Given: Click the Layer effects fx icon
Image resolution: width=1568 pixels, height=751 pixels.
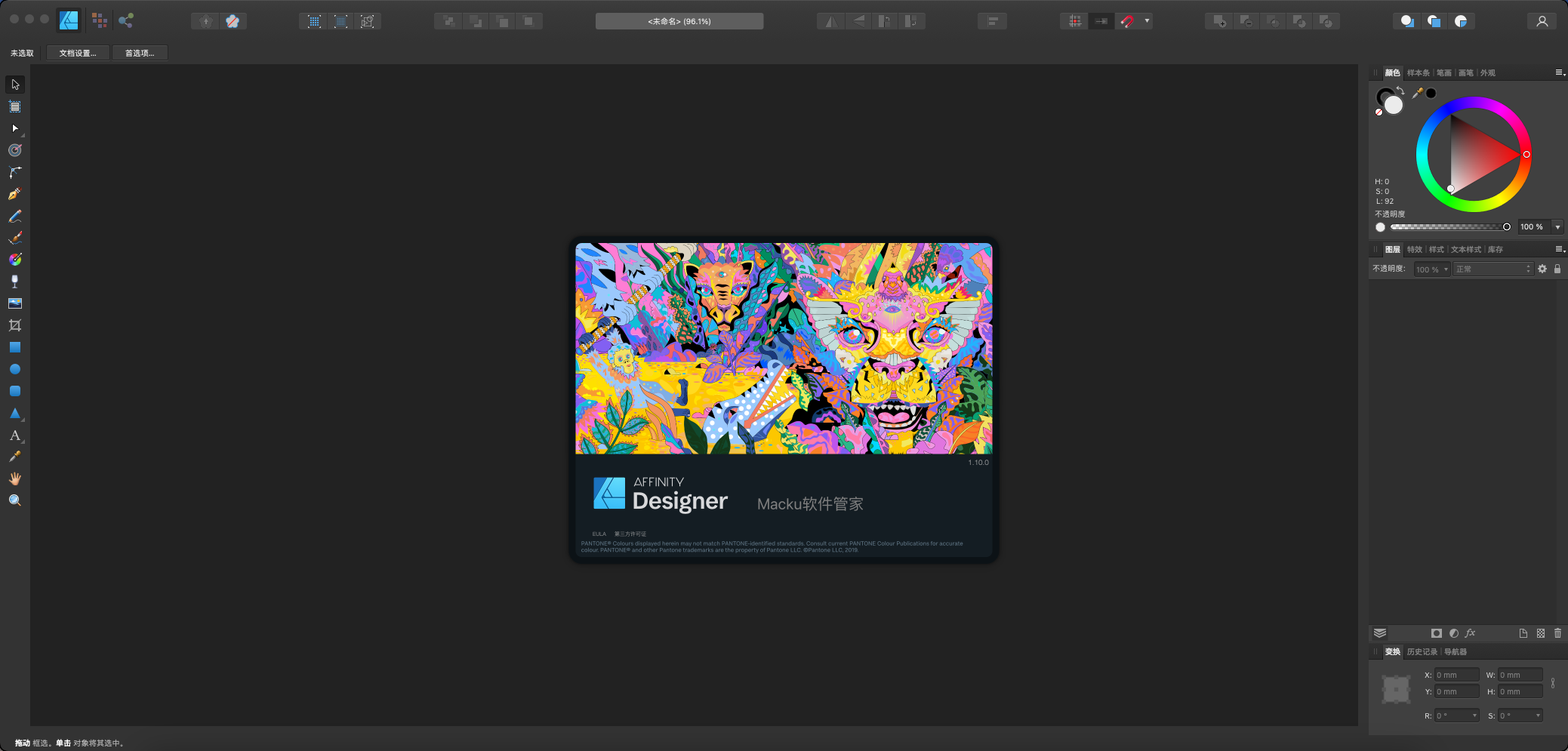Looking at the screenshot, I should pyautogui.click(x=1470, y=633).
